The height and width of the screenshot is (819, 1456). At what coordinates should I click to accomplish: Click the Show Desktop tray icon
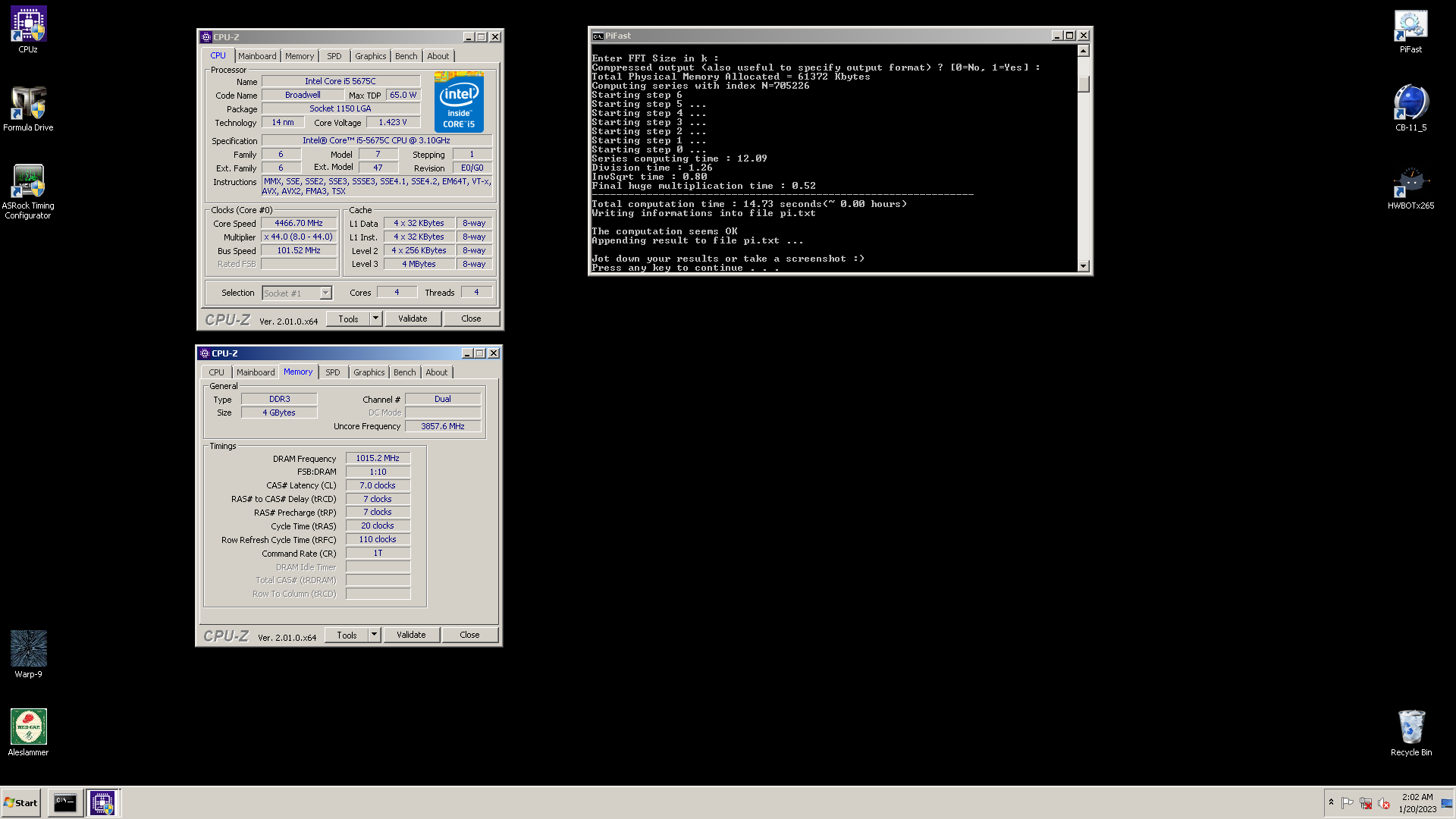[1447, 803]
